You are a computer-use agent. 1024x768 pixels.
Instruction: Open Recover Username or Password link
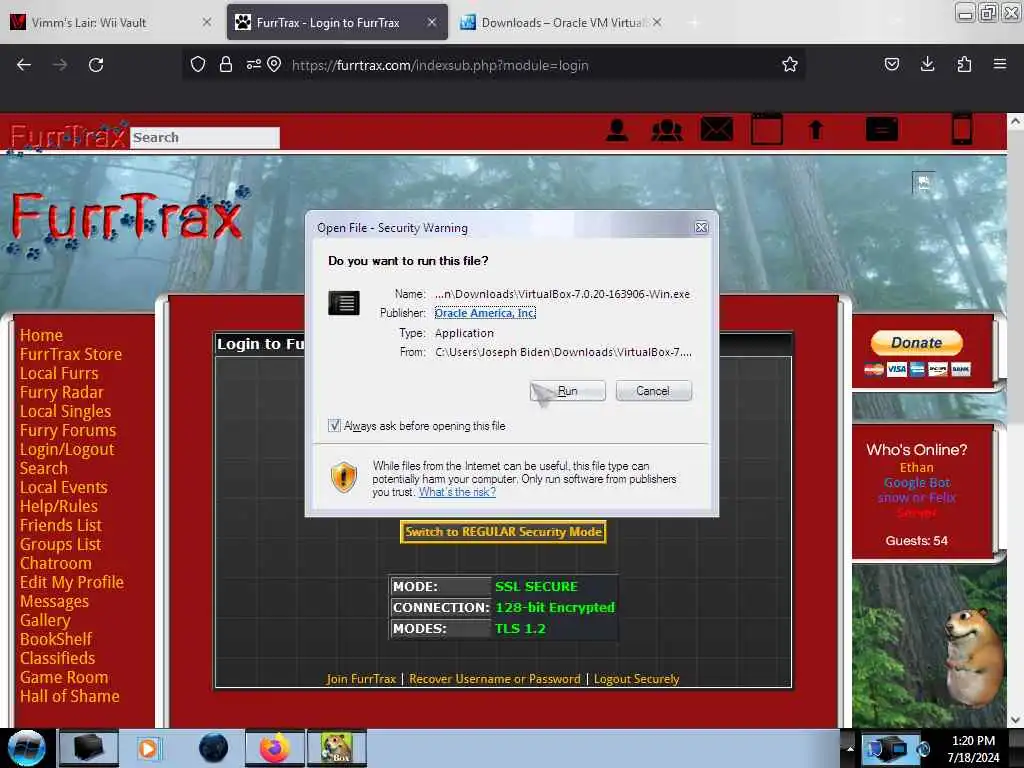click(x=494, y=679)
